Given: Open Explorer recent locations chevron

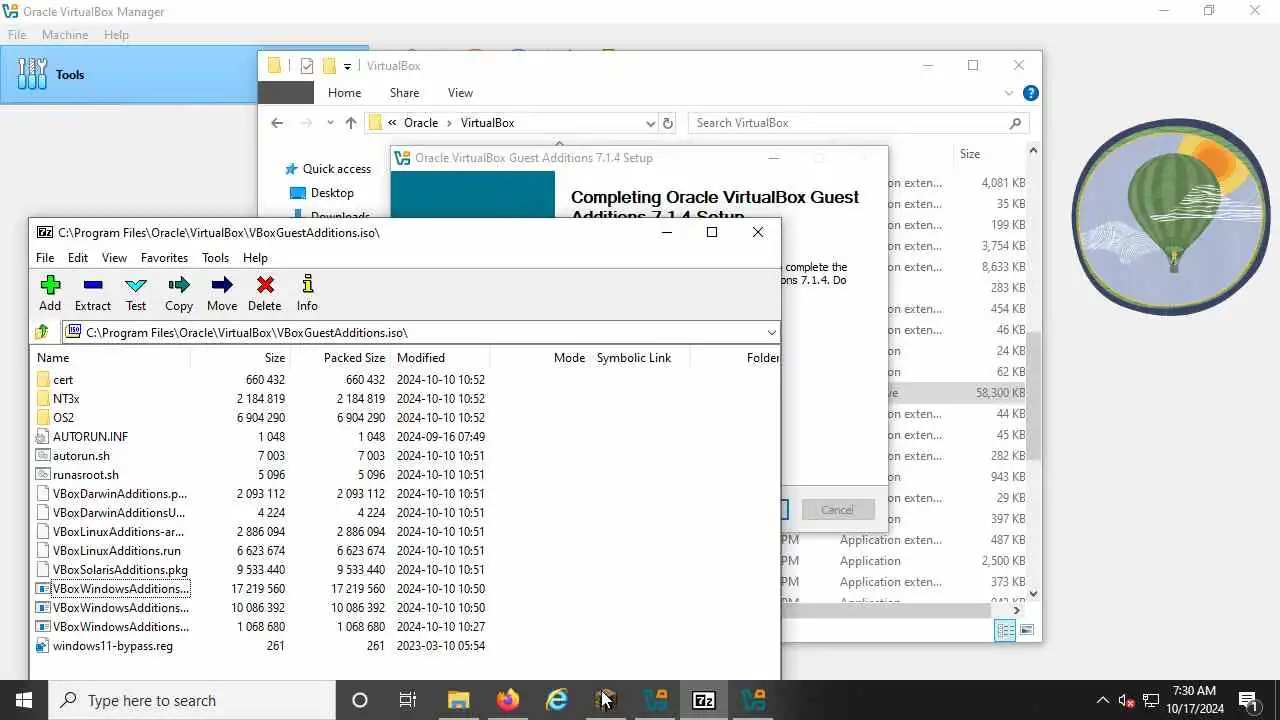Looking at the screenshot, I should (x=329, y=123).
